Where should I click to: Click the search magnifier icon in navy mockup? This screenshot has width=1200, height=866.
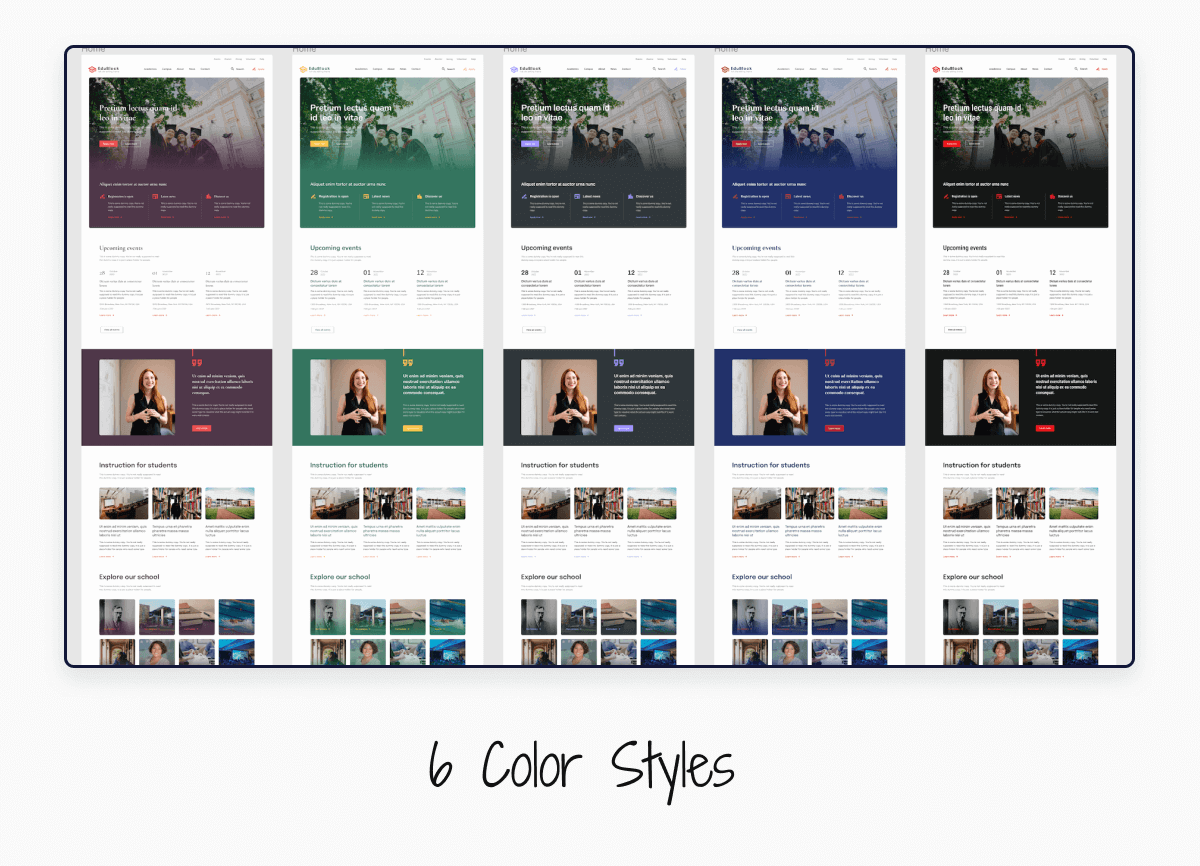[x=866, y=69]
